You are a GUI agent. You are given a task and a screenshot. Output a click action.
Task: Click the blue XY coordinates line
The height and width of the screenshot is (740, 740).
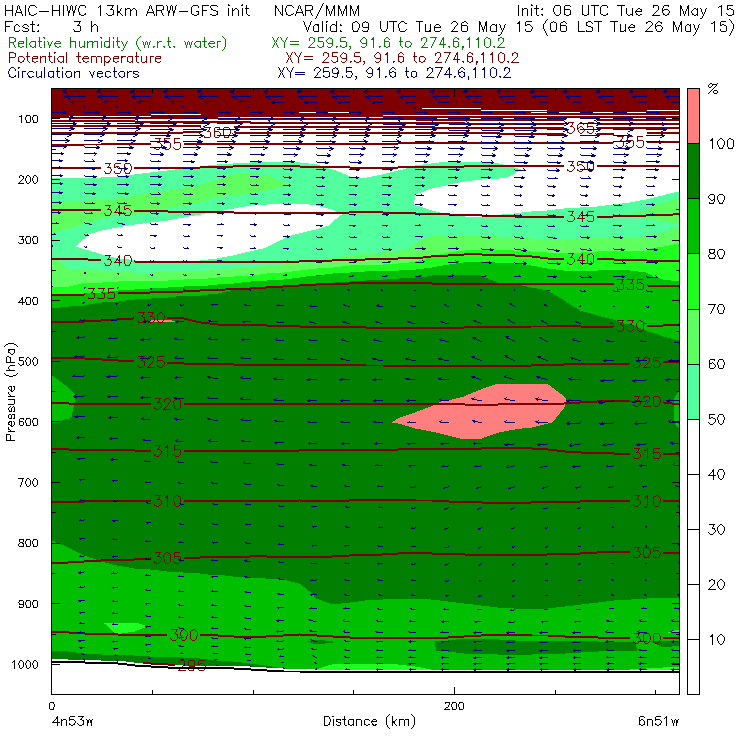[x=394, y=73]
